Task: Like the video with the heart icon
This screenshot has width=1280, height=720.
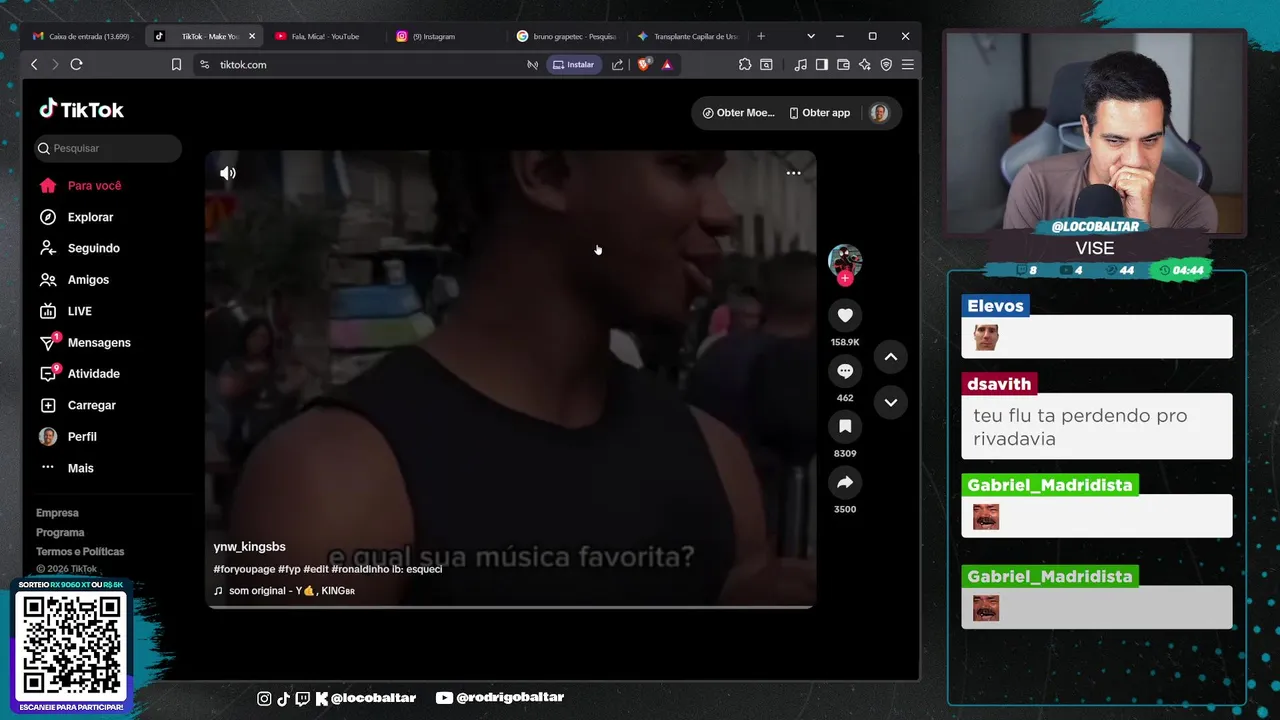Action: tap(845, 315)
